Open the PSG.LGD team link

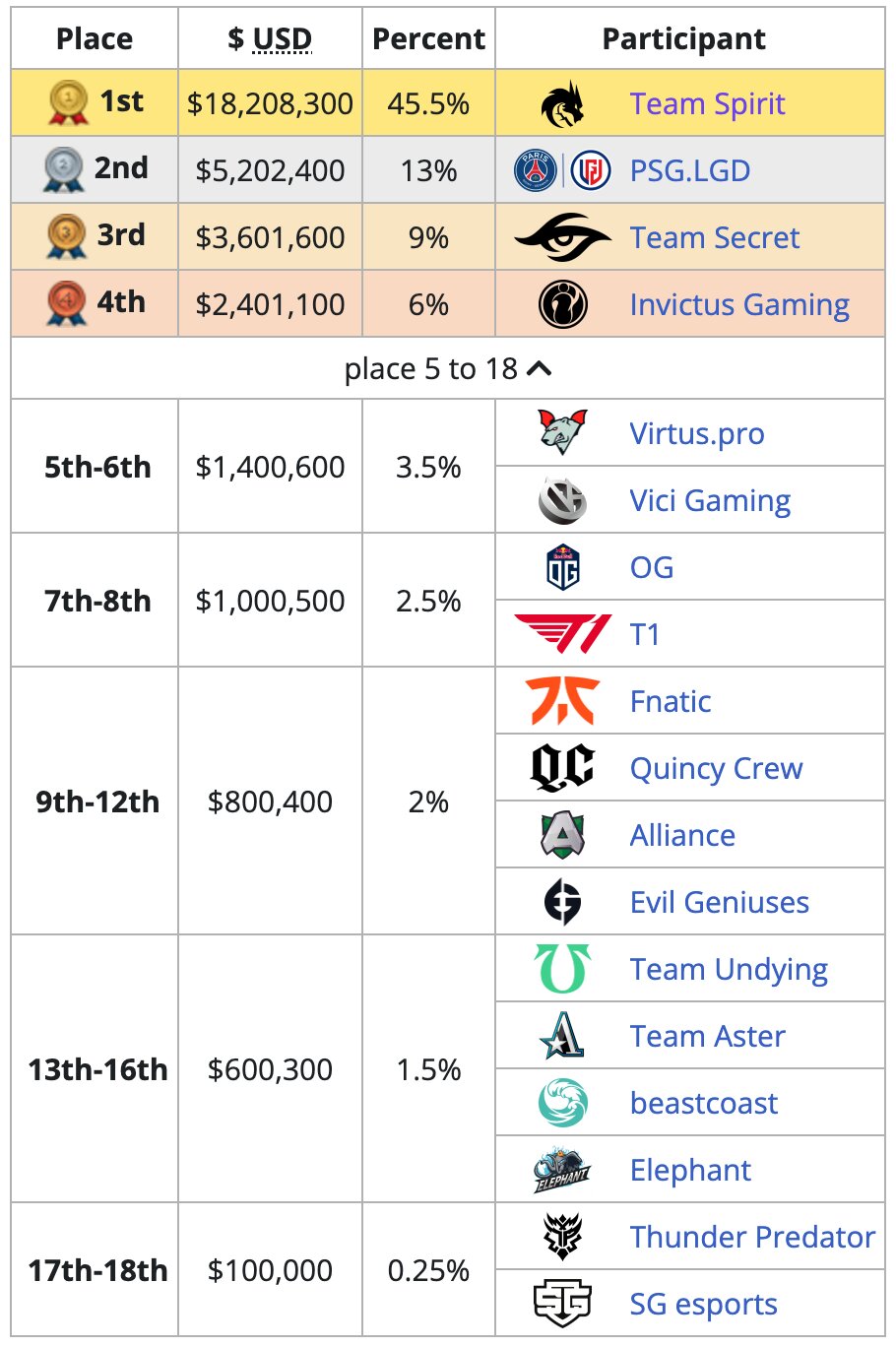[x=690, y=170]
